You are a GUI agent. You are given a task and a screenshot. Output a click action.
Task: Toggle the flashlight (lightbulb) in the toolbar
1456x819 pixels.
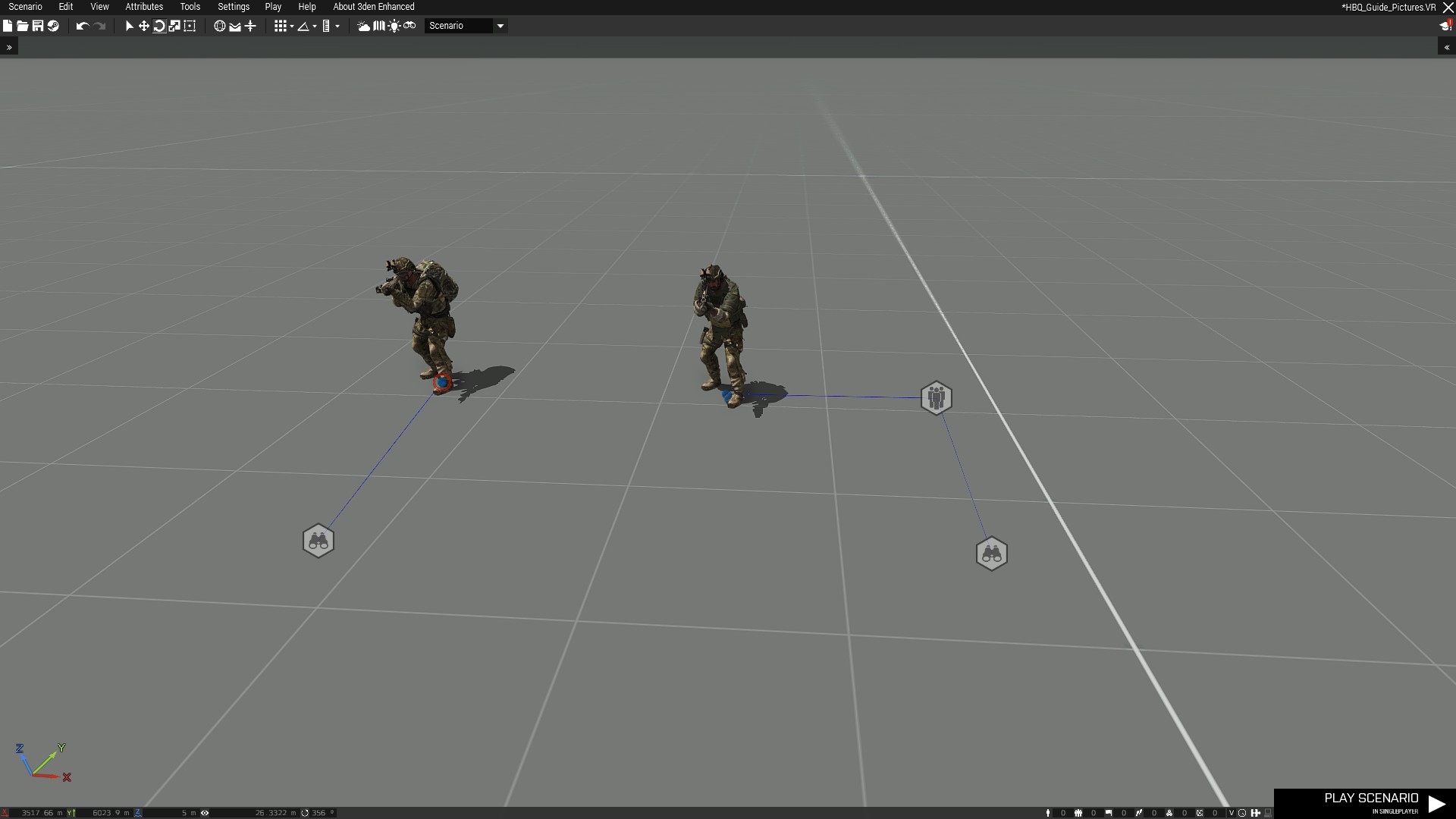pyautogui.click(x=394, y=26)
